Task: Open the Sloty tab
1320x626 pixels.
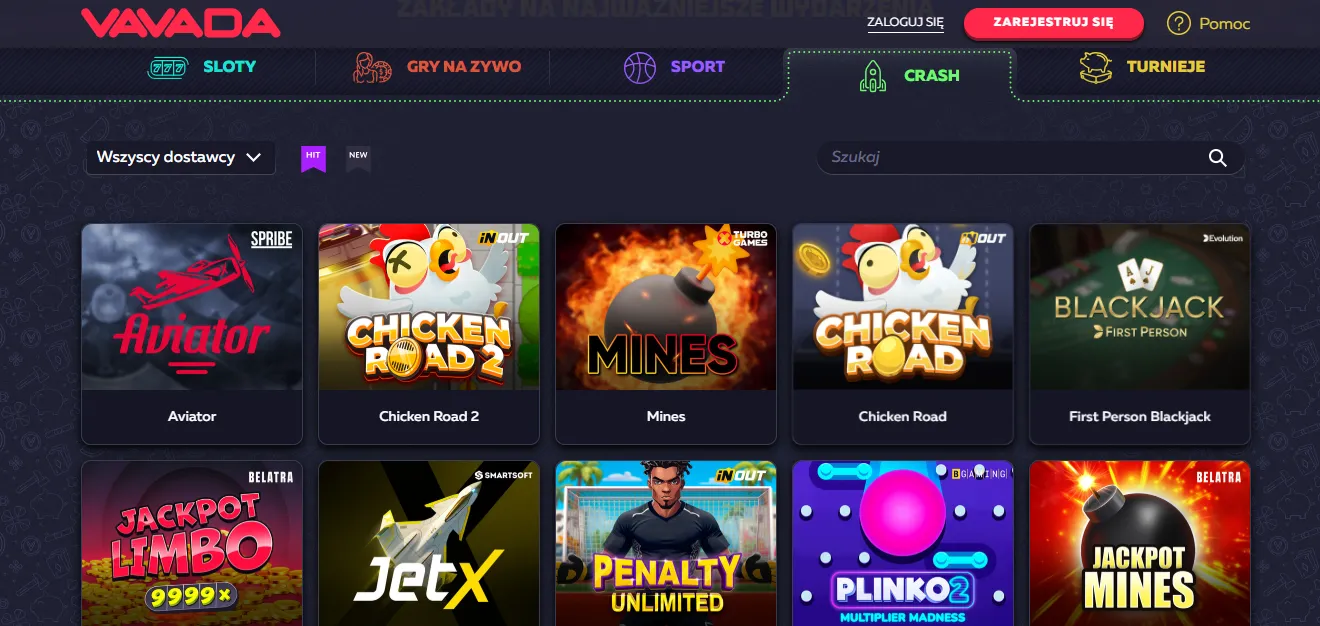Action: pyautogui.click(x=202, y=67)
